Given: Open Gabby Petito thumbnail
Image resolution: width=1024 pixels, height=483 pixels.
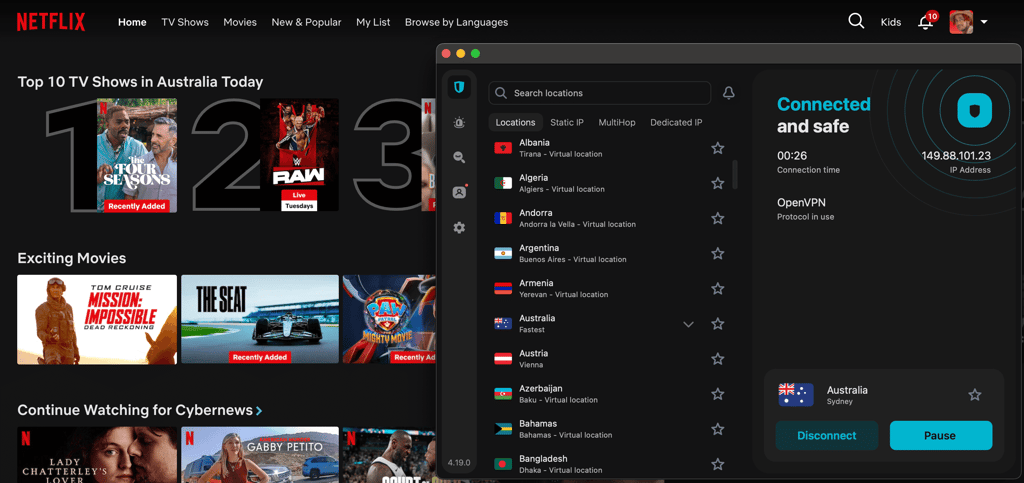Looking at the screenshot, I should coord(260,455).
